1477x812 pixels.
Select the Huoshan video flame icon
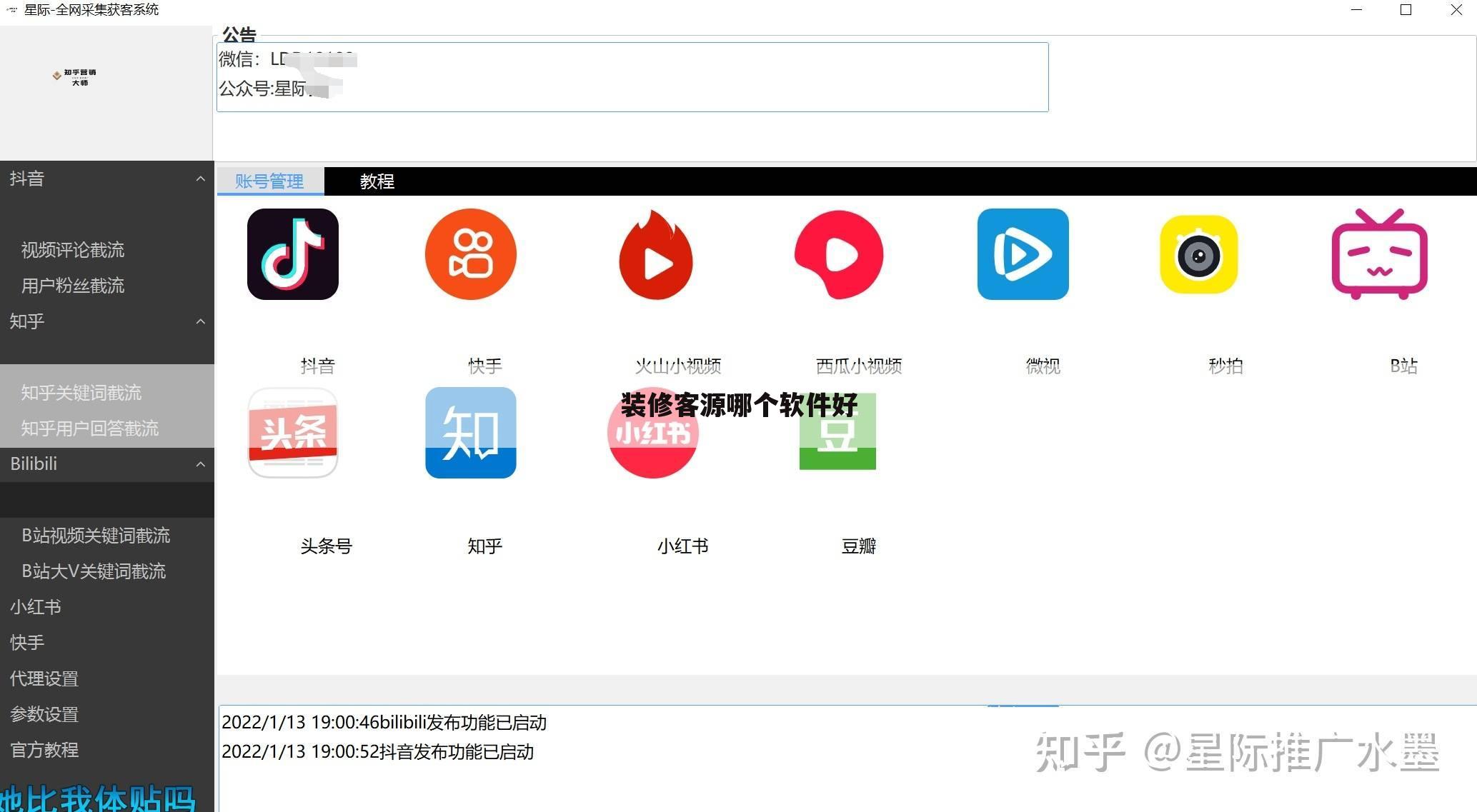[x=656, y=254]
